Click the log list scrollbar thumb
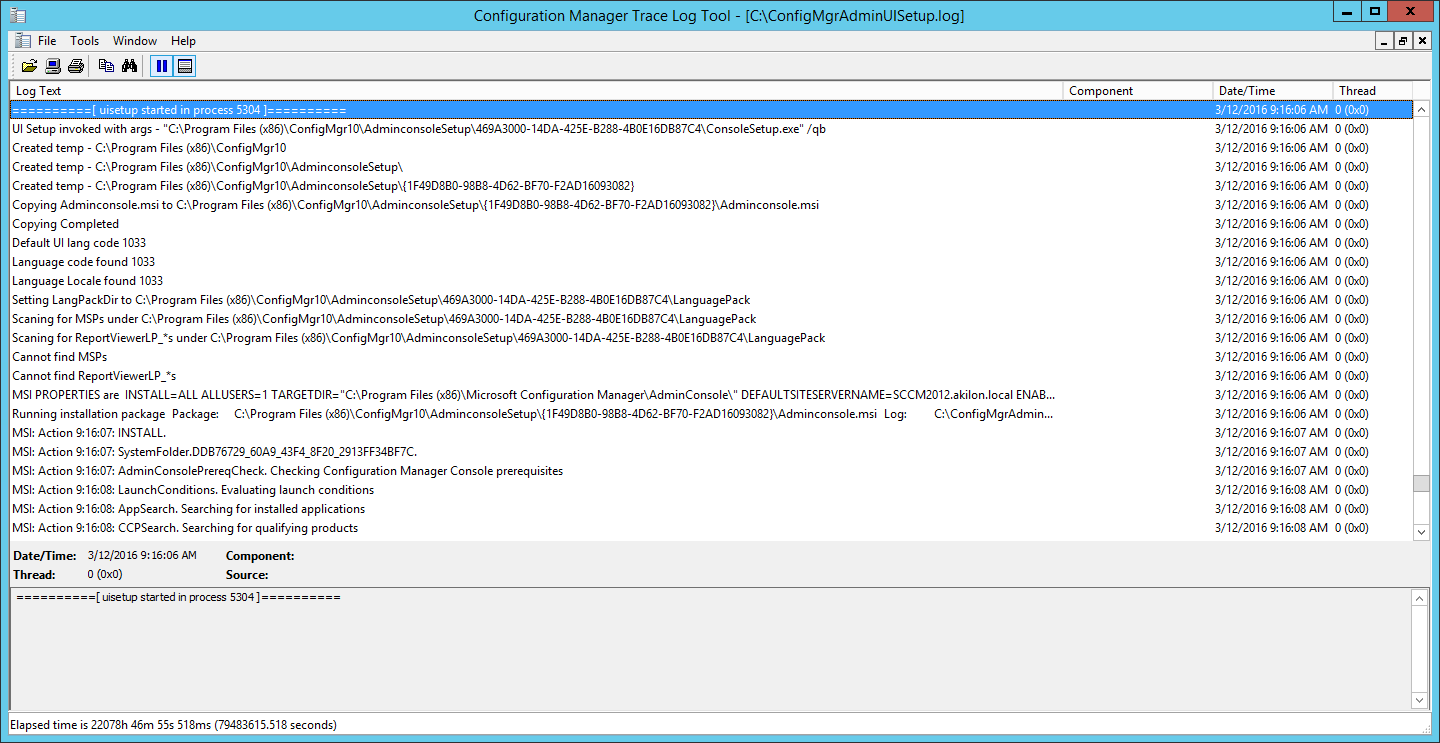Screen dimensions: 1440x743 point(1421,484)
